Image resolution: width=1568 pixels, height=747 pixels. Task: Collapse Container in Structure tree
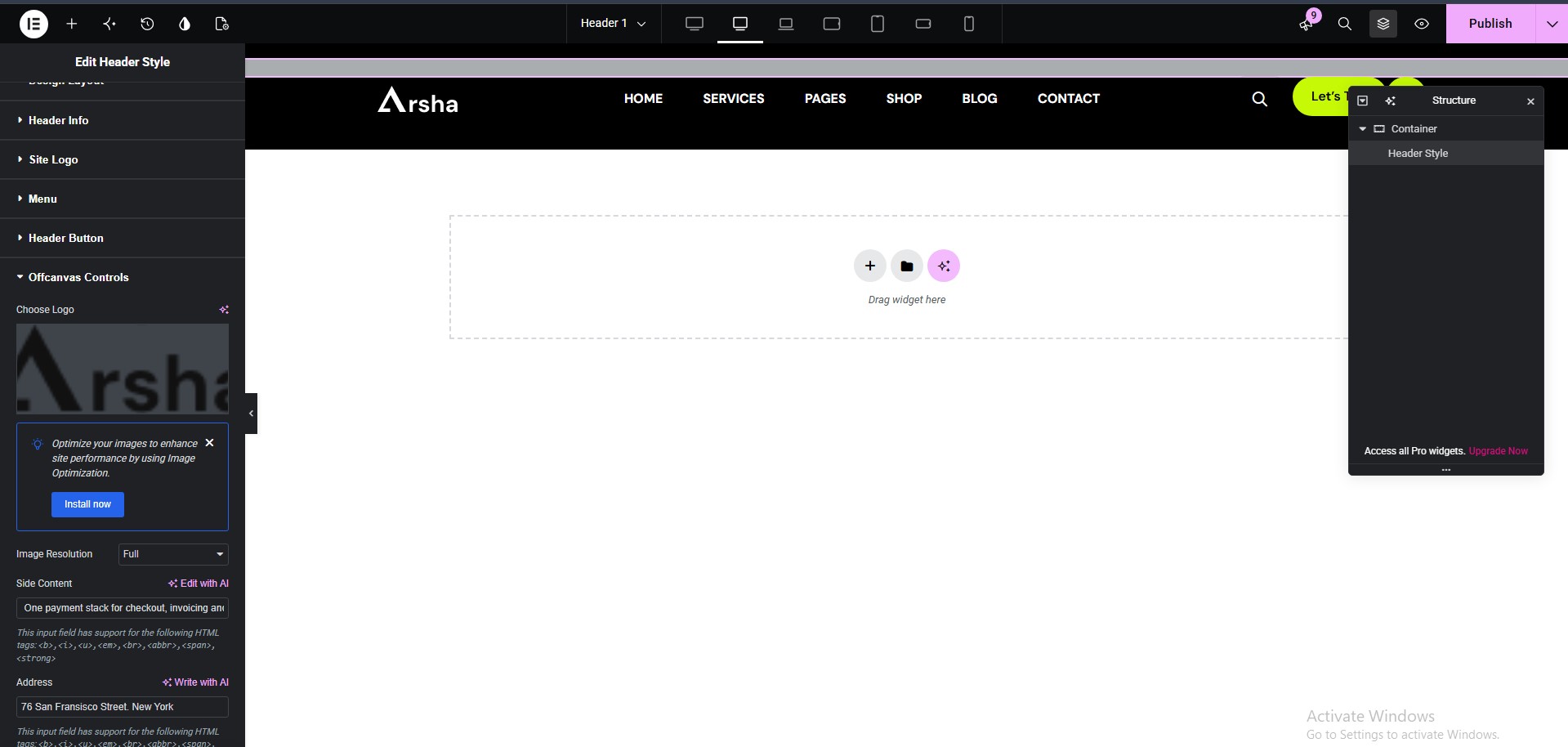[1362, 129]
